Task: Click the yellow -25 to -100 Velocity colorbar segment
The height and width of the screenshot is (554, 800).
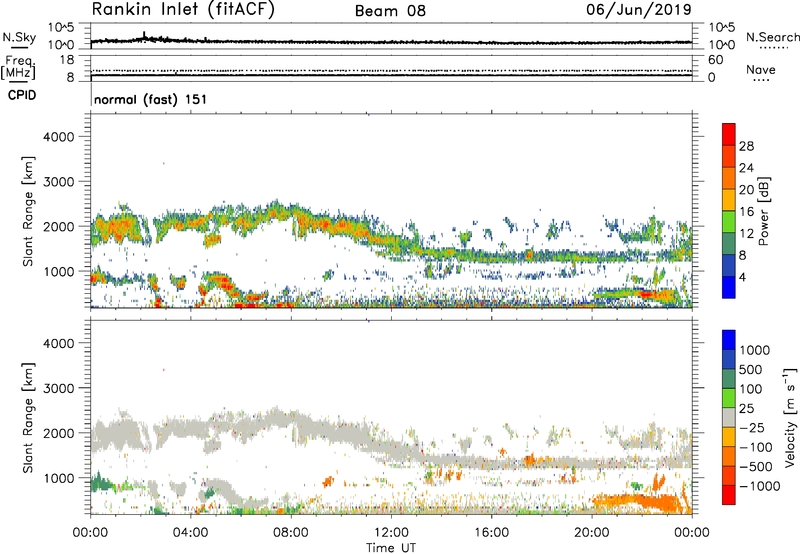Action: 729,437
